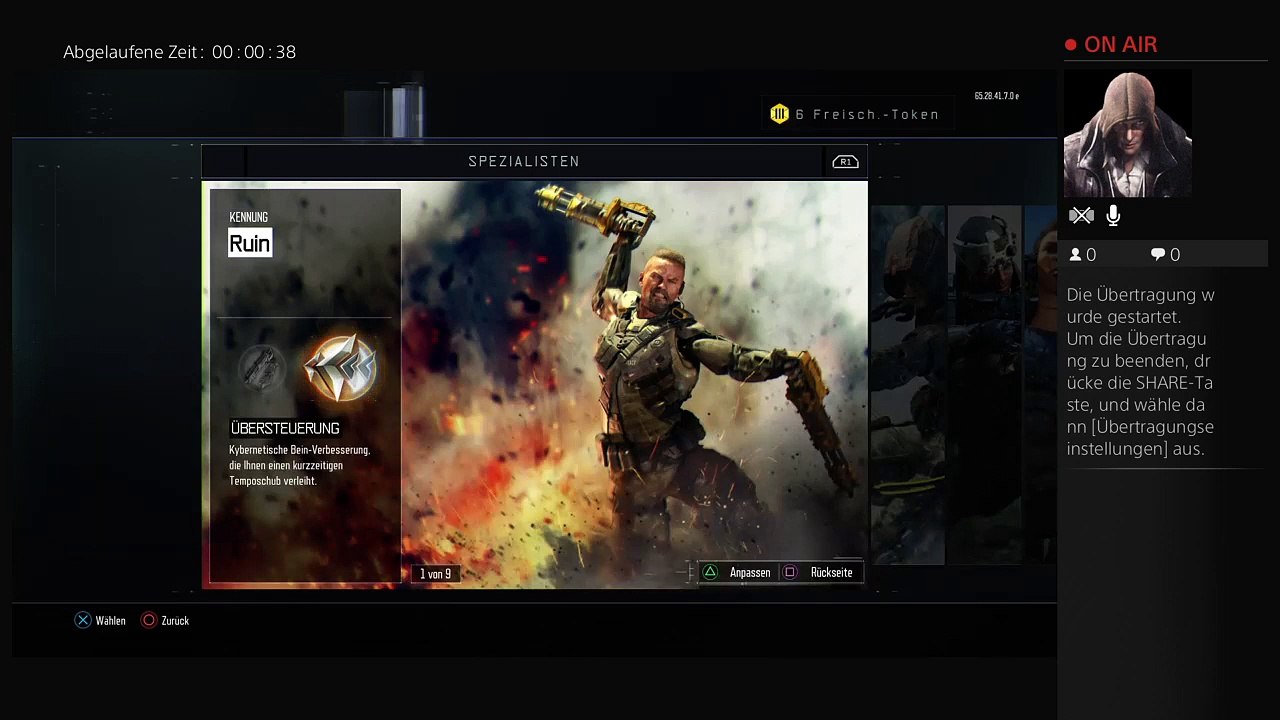This screenshot has height=720, width=1280.
Task: Click the microphone icon in the broadcast panel
Action: [x=1113, y=215]
